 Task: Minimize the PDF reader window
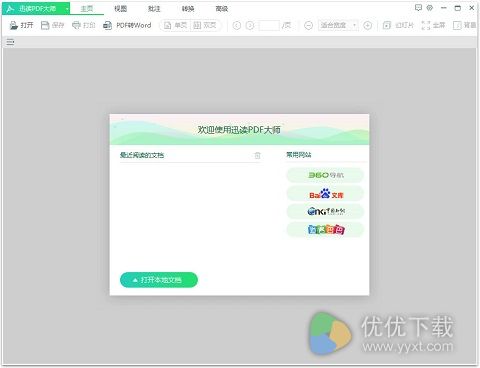point(444,8)
